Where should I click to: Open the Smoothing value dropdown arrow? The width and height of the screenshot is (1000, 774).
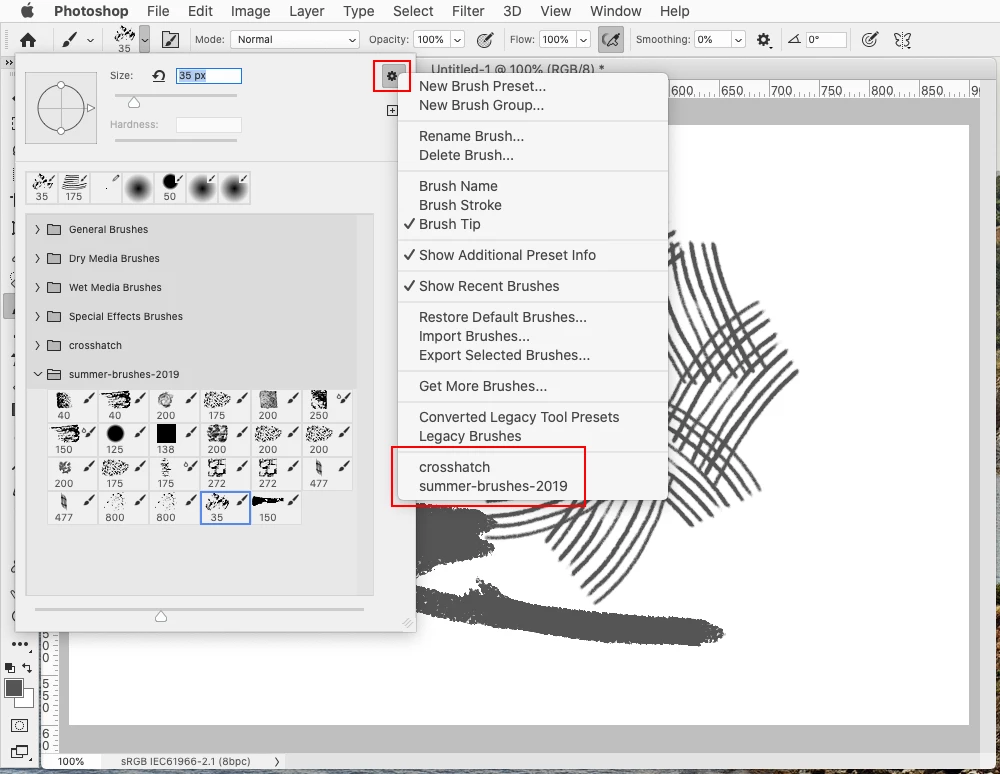(x=738, y=40)
